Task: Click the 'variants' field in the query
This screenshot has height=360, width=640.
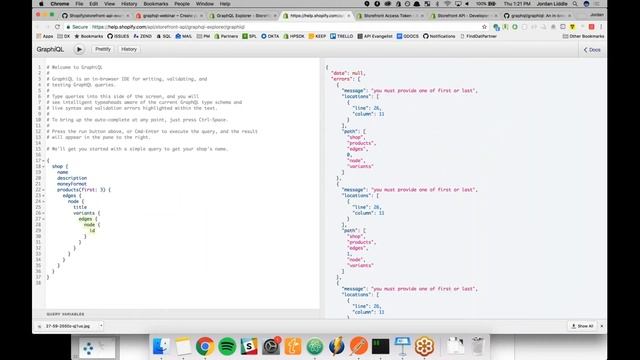Action: 84,213
